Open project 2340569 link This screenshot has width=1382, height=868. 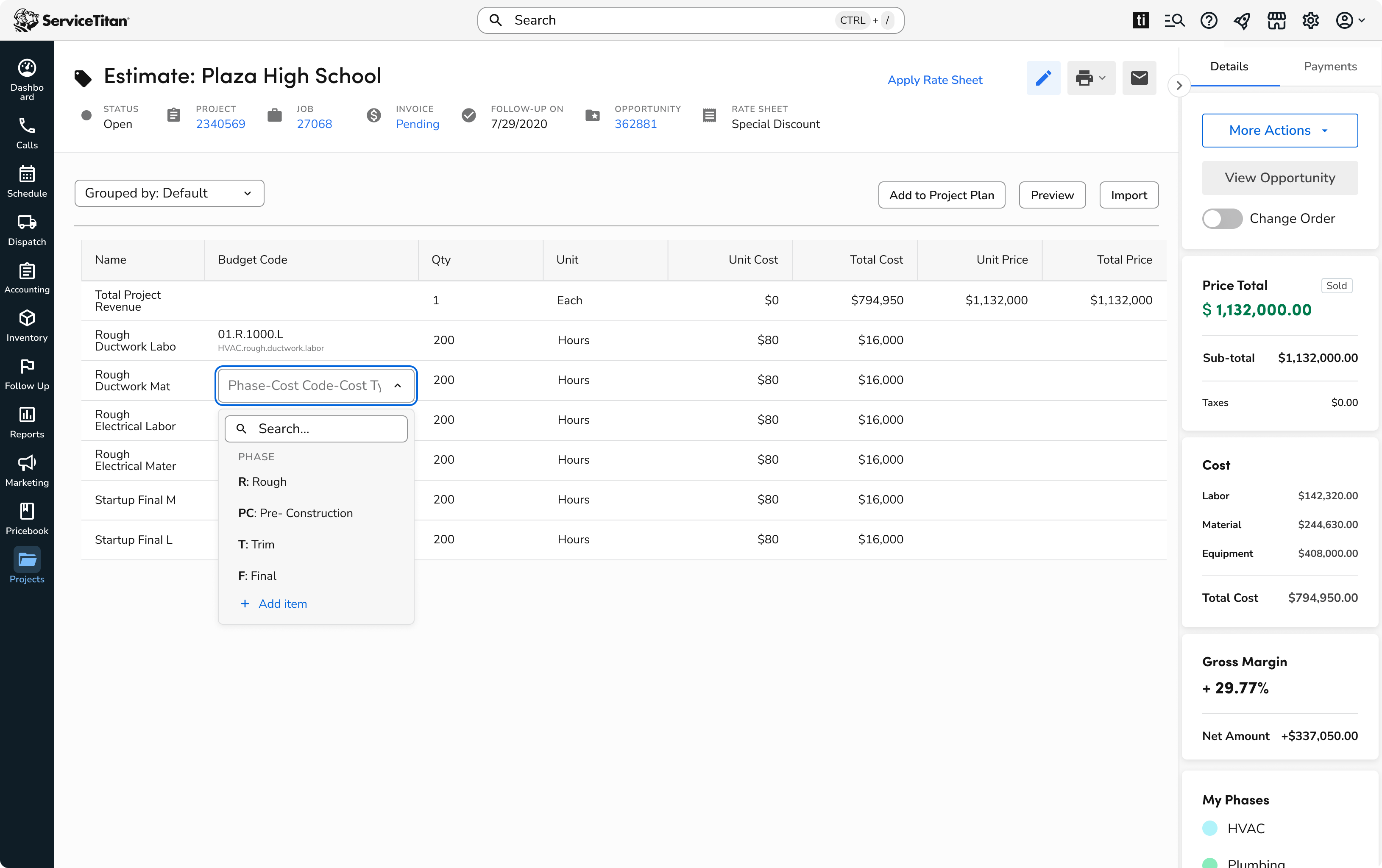(x=220, y=124)
